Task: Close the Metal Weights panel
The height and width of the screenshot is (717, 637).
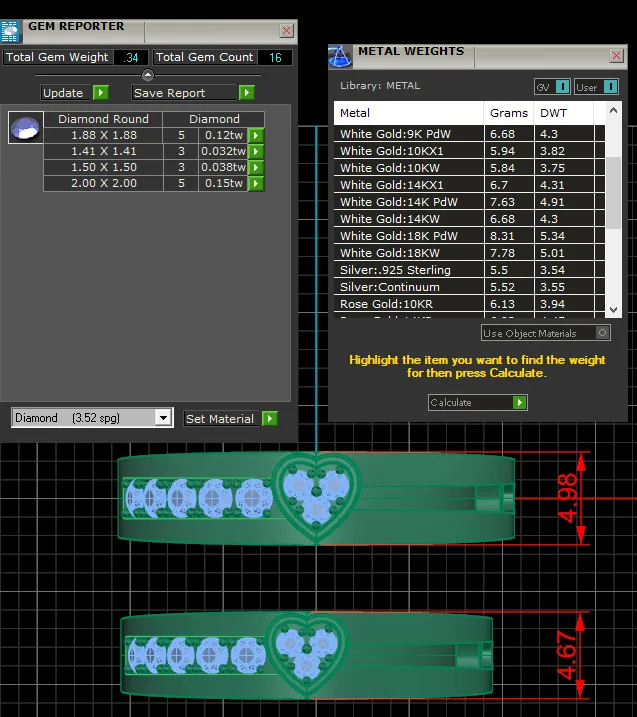Action: tap(616, 56)
